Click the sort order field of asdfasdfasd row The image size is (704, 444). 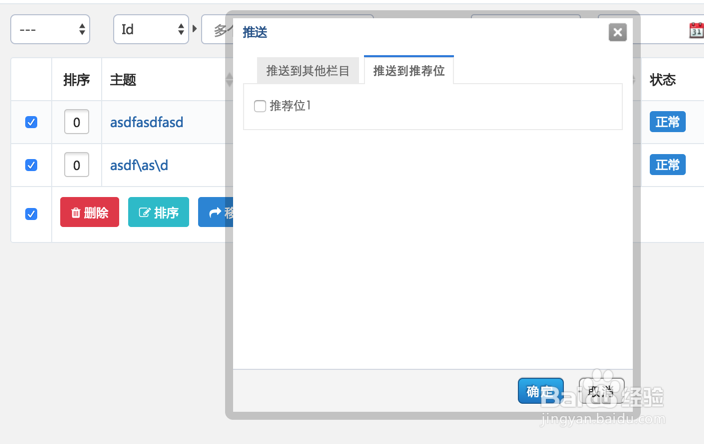76,122
